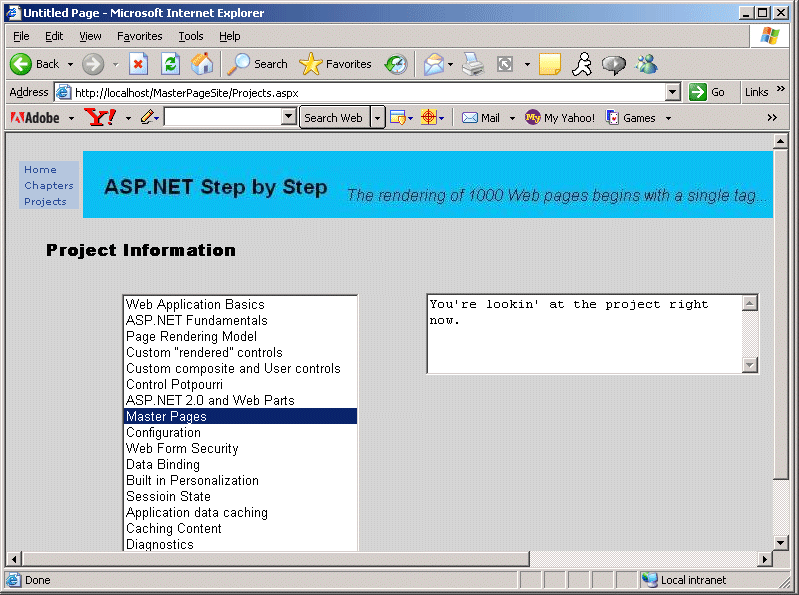
Task: Click the Forward arrow icon
Action: [x=93, y=64]
